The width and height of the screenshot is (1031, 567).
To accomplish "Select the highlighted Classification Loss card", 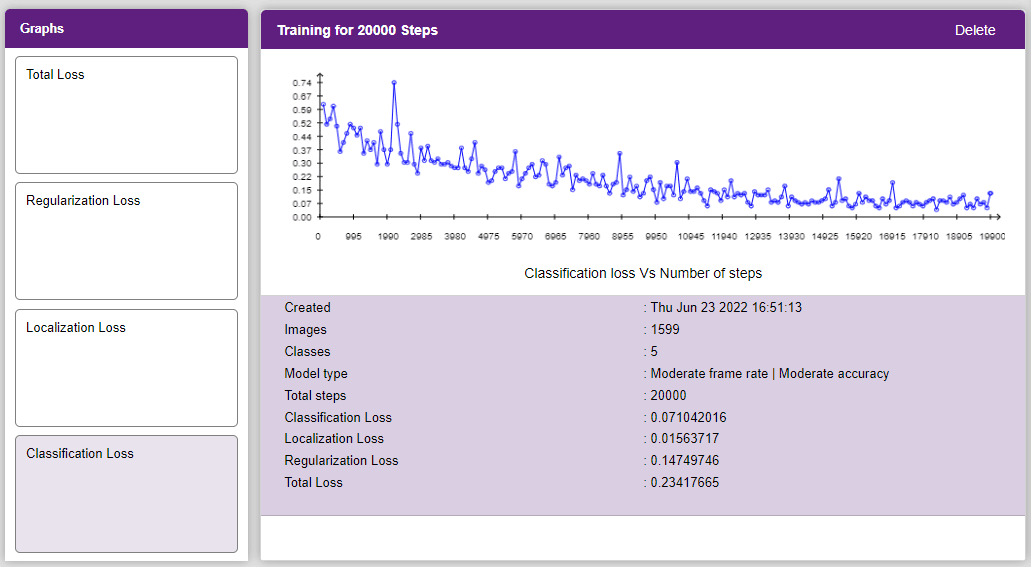I will 126,494.
